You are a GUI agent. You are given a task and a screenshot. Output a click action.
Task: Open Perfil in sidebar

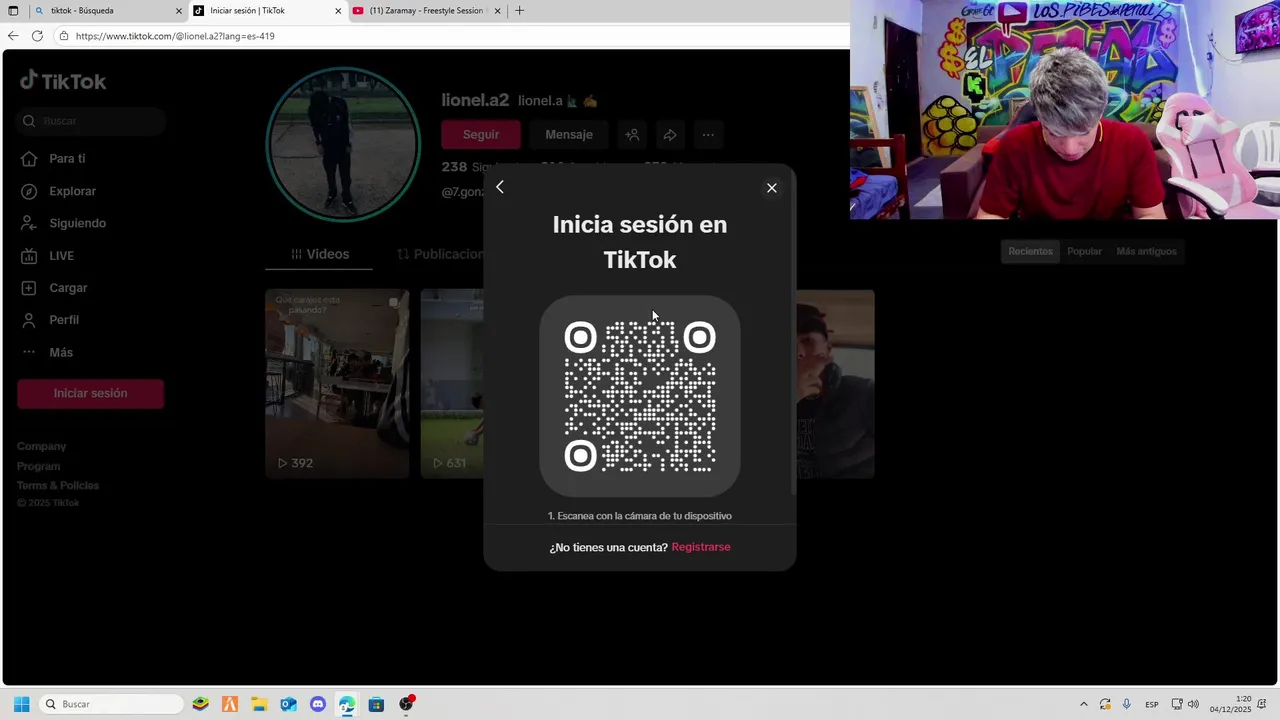(x=64, y=320)
